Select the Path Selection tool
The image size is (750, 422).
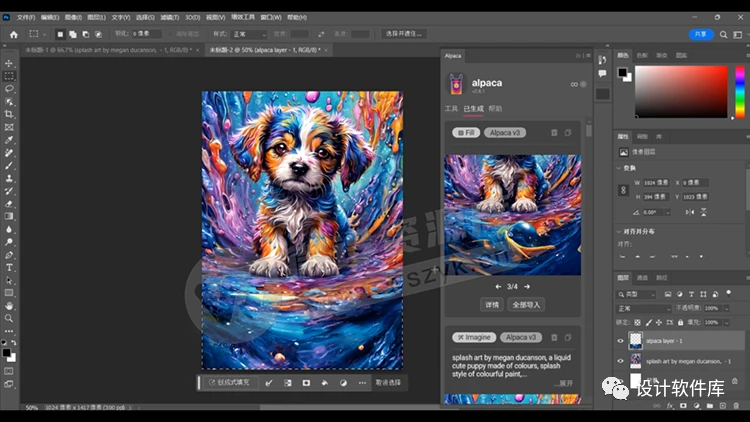[9, 280]
